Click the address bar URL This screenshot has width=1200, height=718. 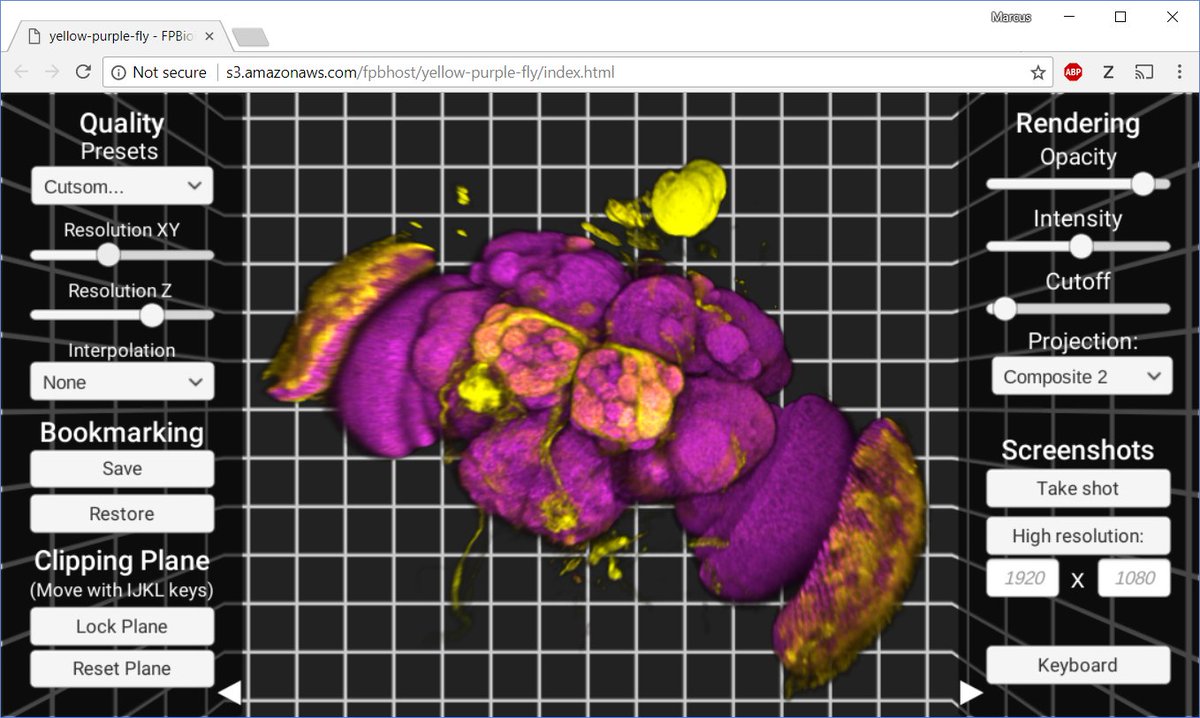421,72
